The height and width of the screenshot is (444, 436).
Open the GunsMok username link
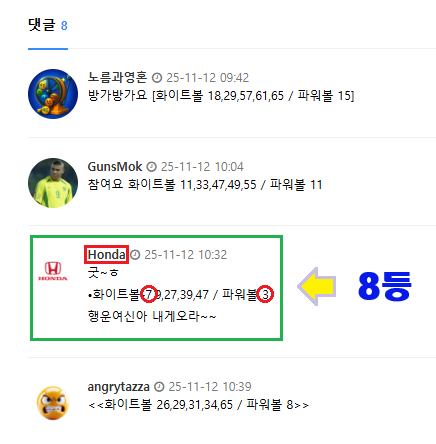[115, 166]
